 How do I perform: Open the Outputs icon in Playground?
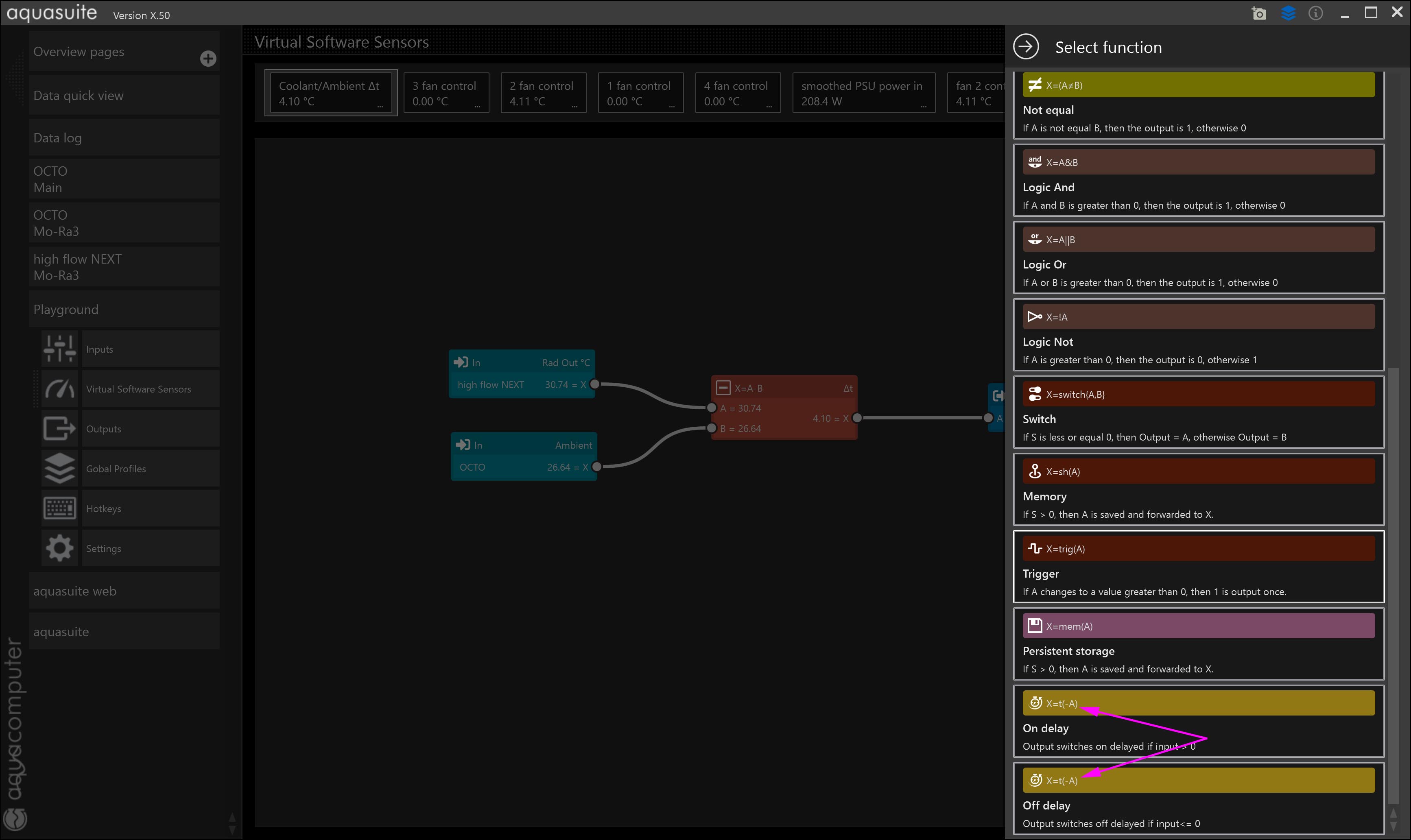point(59,428)
